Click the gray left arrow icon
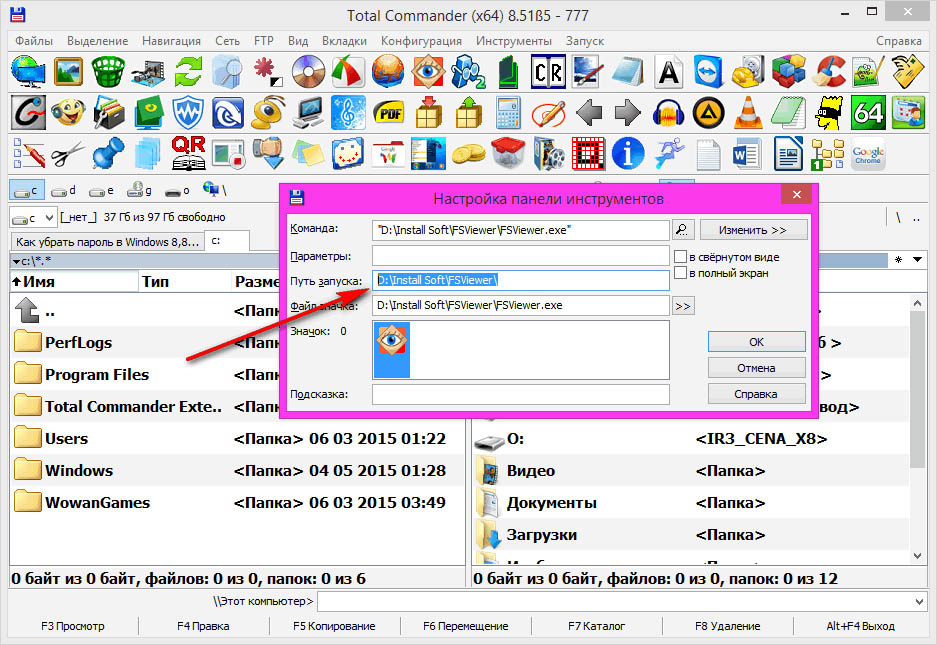Image resolution: width=937 pixels, height=645 pixels. tap(589, 112)
